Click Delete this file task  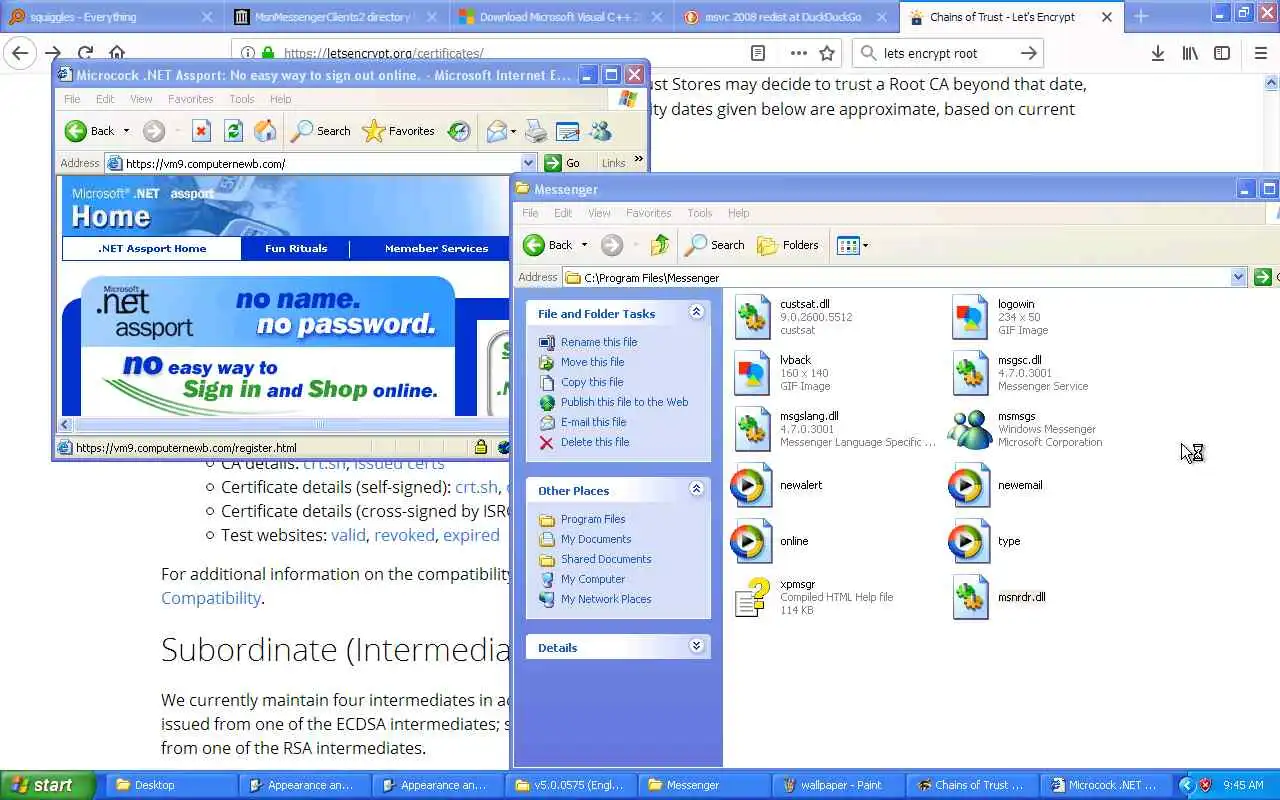(594, 442)
